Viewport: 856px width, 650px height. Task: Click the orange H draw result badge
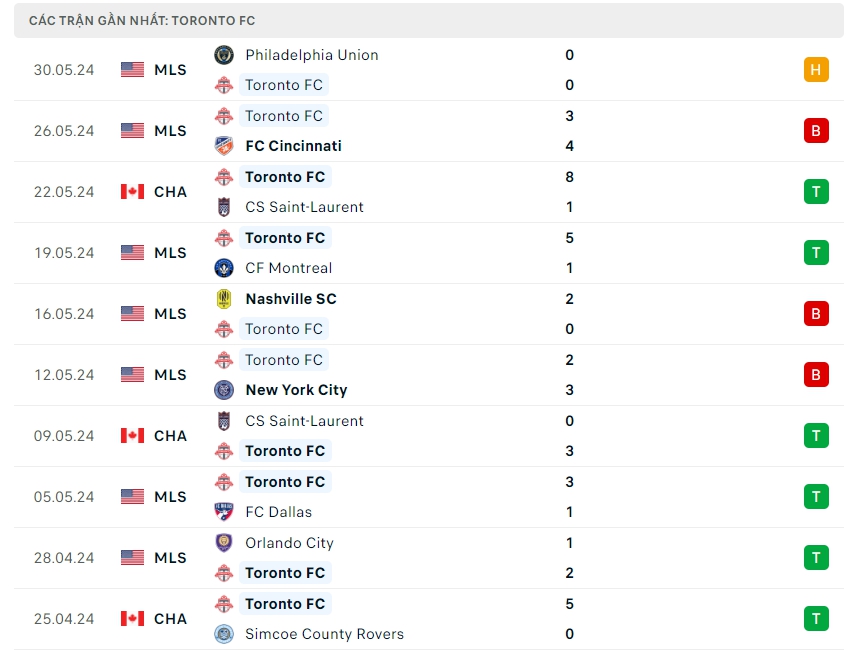click(816, 70)
